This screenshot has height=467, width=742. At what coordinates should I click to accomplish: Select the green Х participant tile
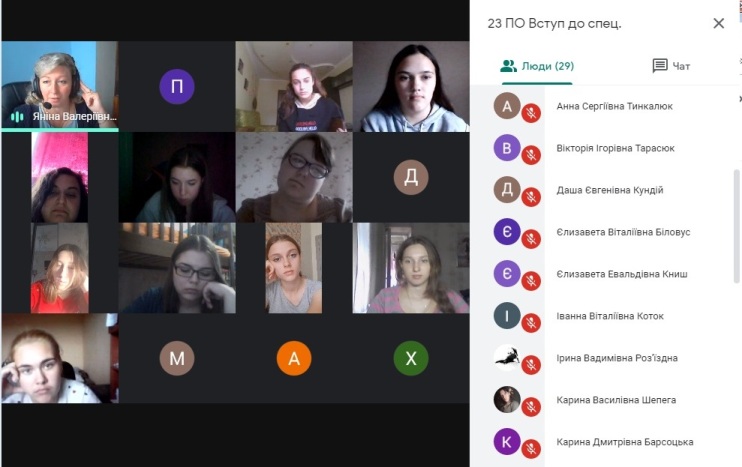click(411, 358)
